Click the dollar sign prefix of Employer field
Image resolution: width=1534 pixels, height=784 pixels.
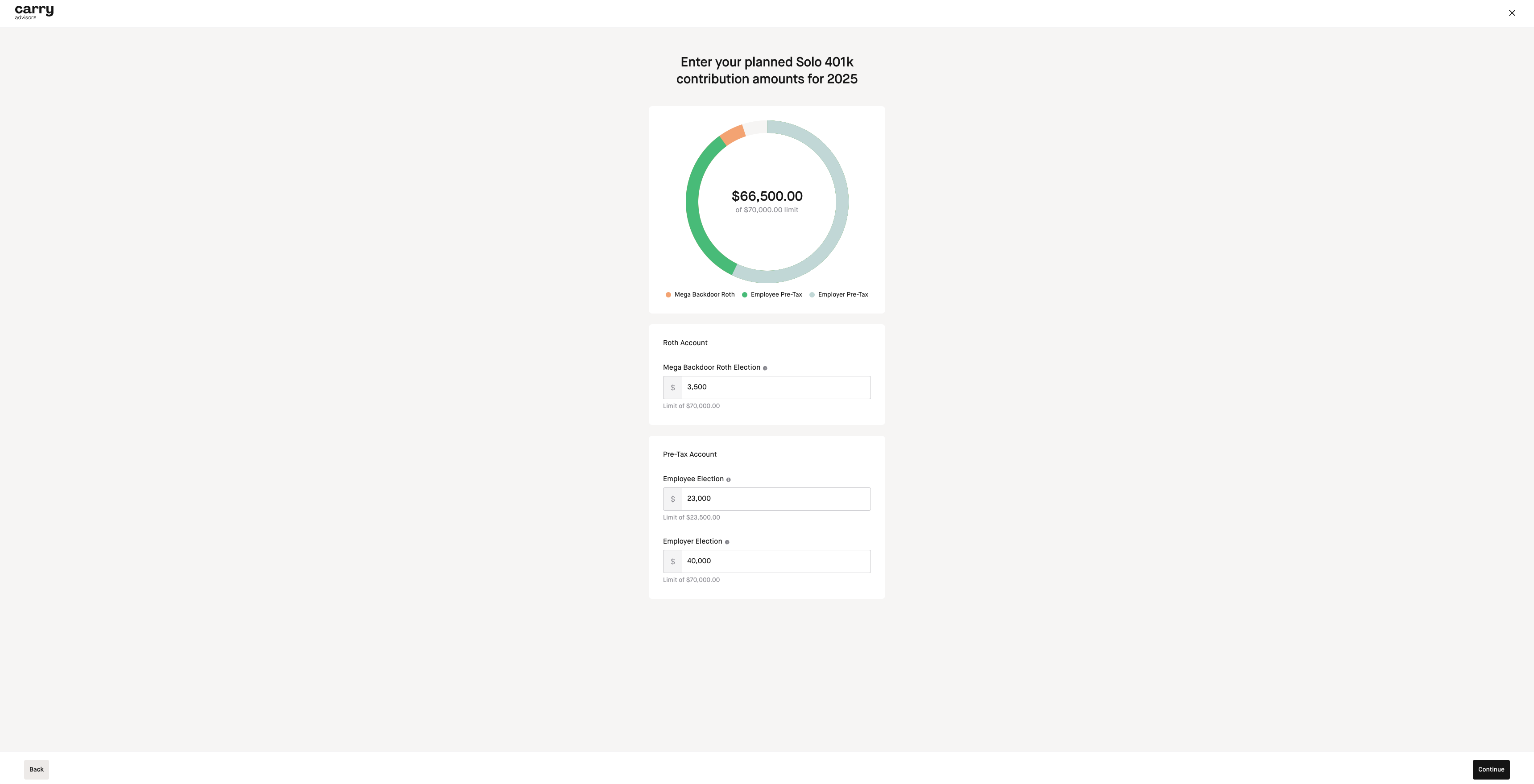(672, 561)
